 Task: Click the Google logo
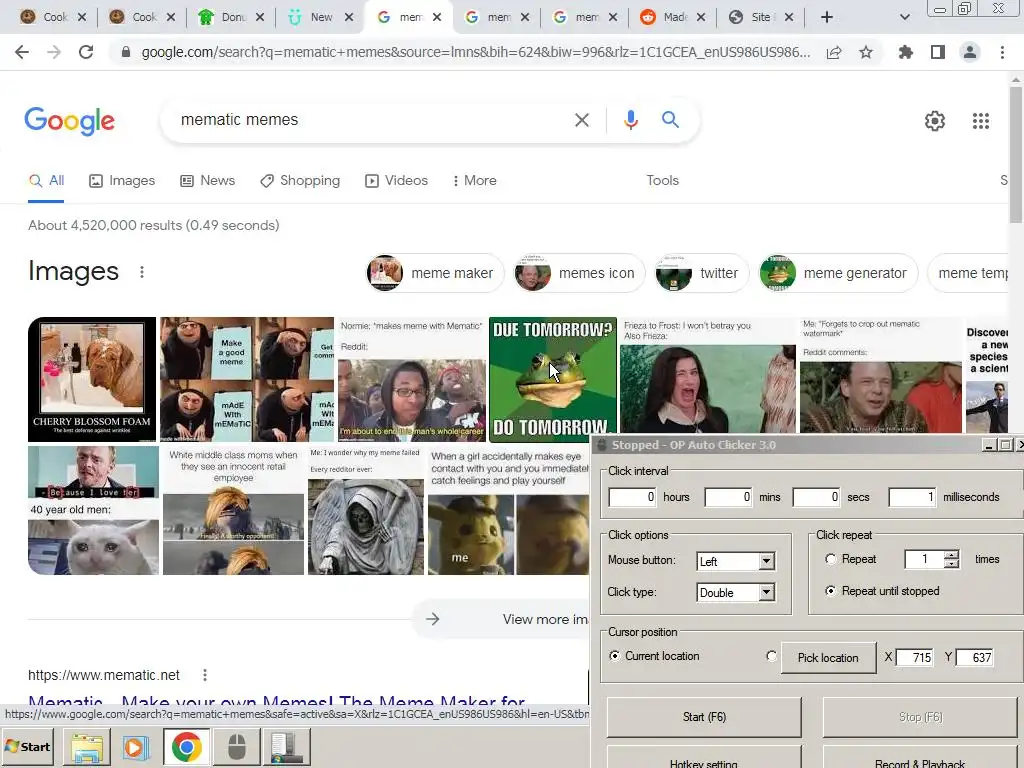[x=69, y=121]
